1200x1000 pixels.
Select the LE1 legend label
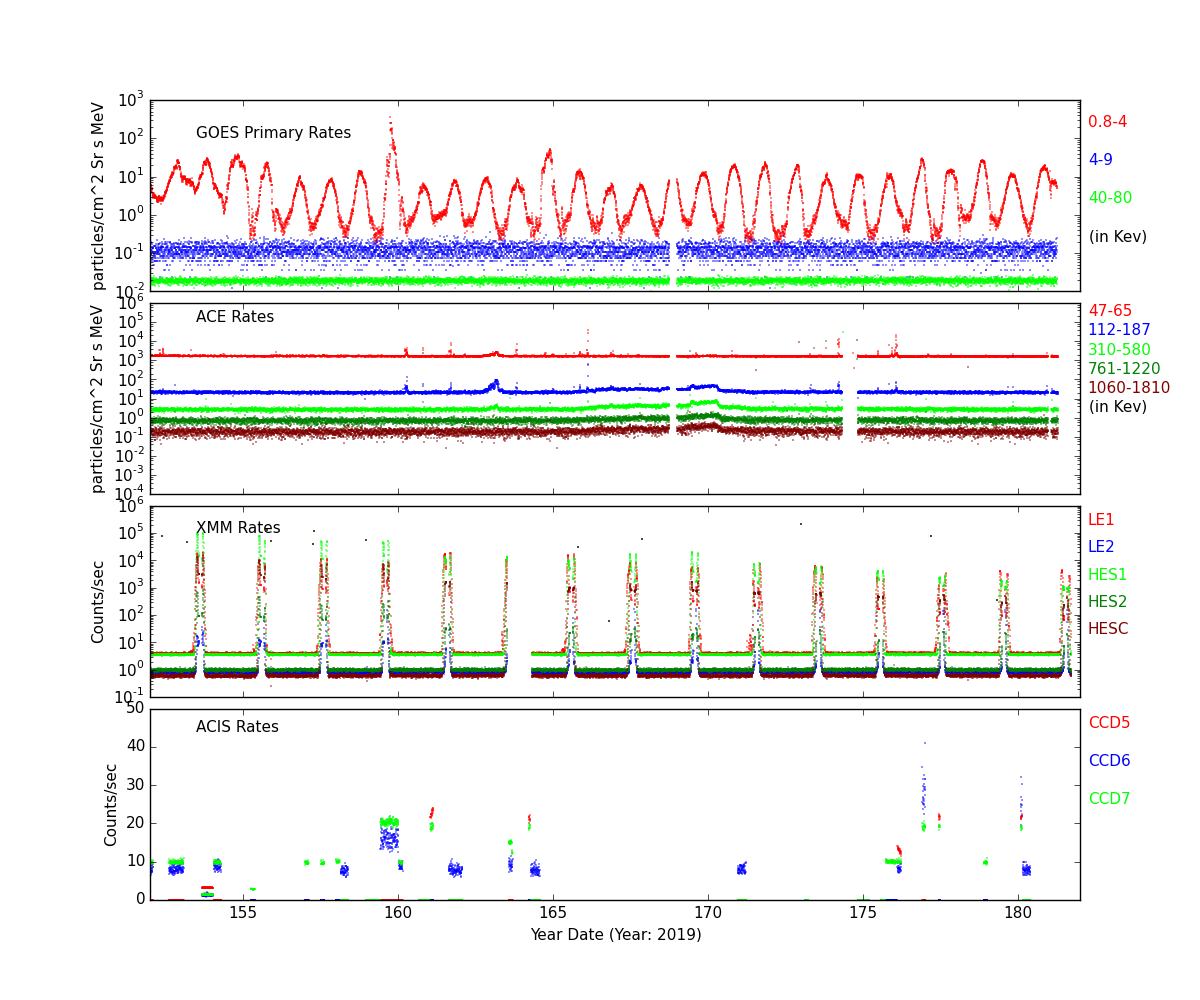pos(1100,520)
